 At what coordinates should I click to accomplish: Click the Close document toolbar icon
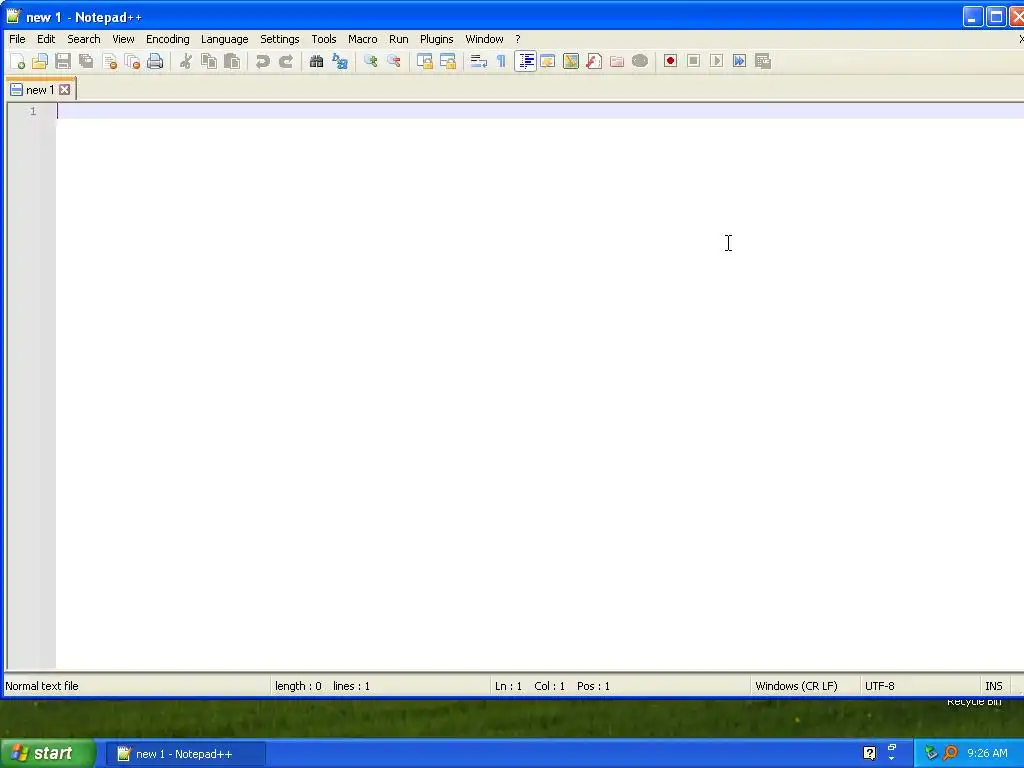[109, 61]
